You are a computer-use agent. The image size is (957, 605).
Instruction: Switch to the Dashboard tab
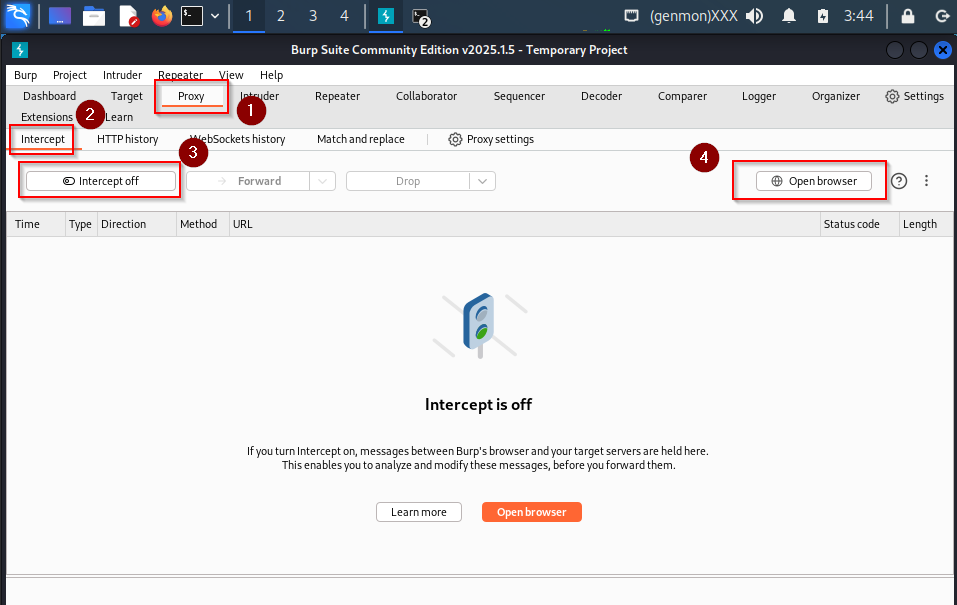(49, 96)
